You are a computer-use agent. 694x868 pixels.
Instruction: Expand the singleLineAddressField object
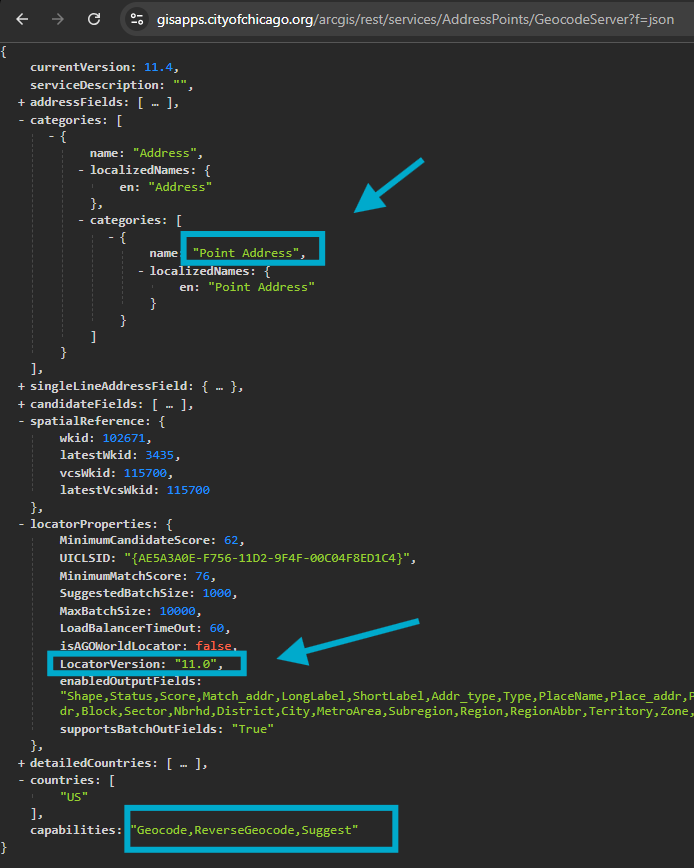(21, 386)
